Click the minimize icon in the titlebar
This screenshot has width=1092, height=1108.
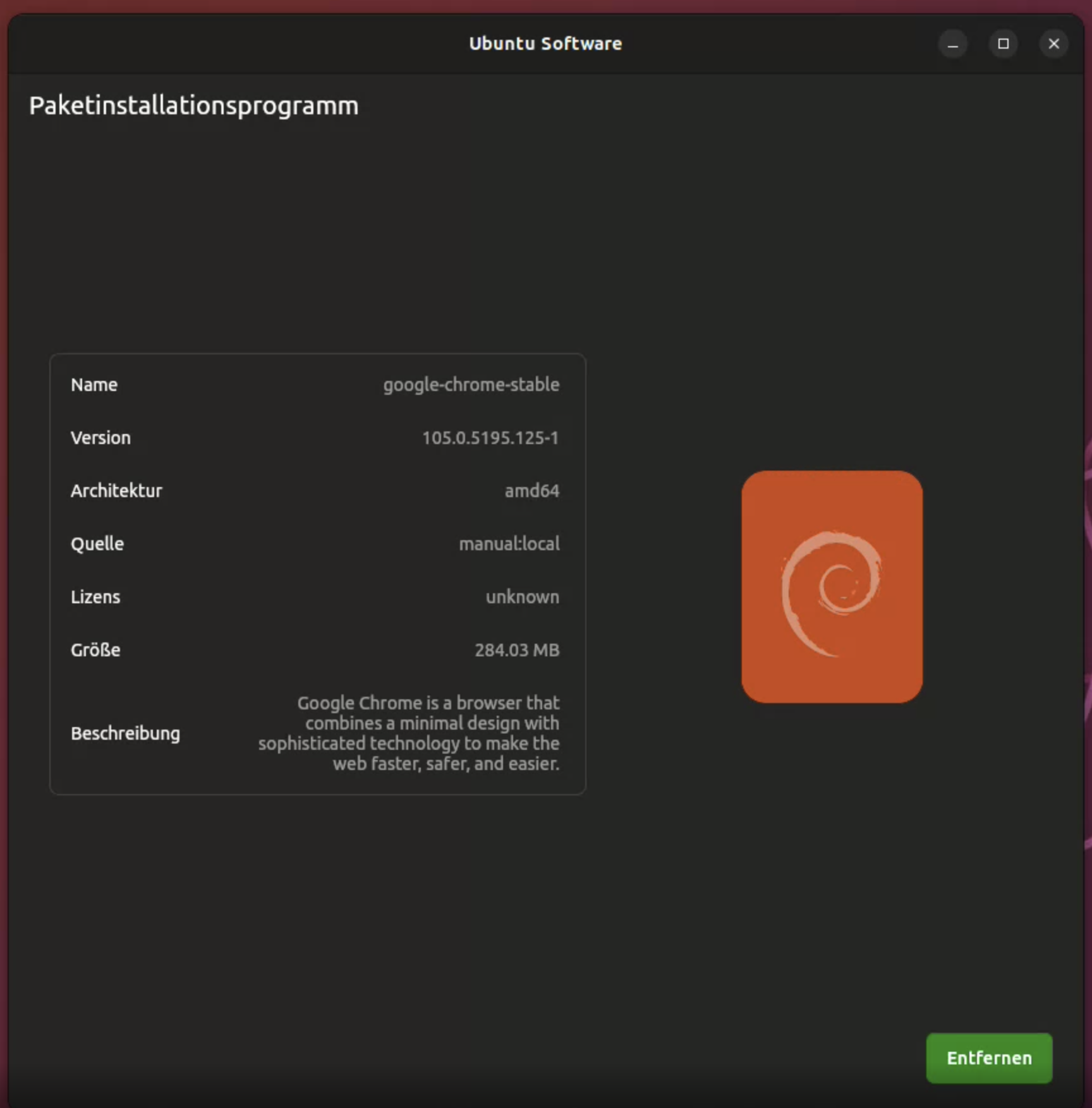click(x=953, y=44)
